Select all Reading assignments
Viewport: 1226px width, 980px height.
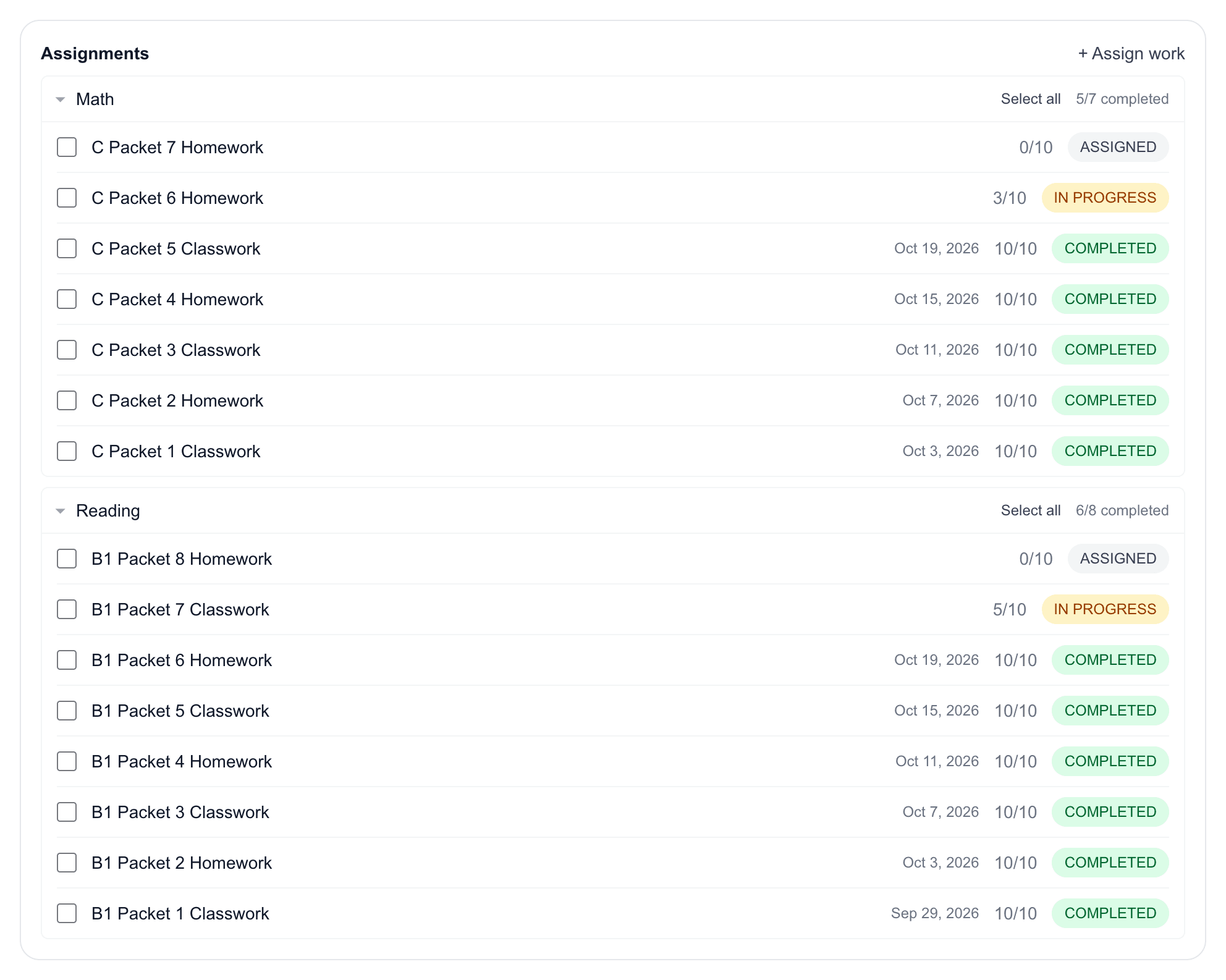click(1031, 510)
